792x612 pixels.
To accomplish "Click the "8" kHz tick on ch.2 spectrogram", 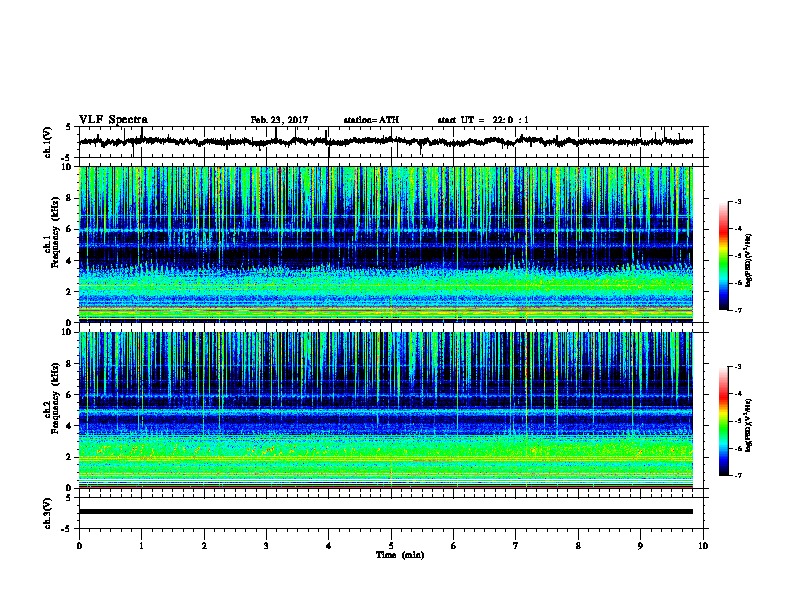I will pyautogui.click(x=70, y=364).
